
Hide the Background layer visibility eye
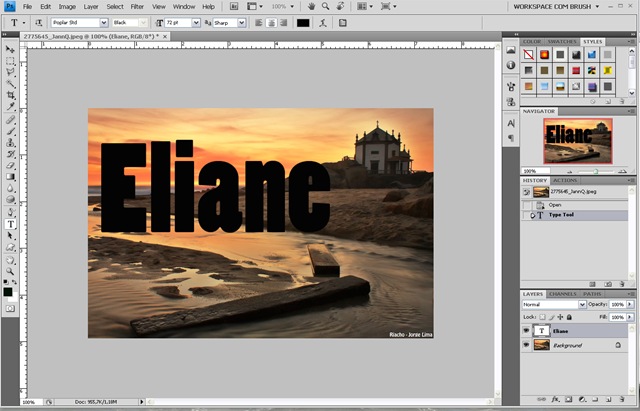526,345
